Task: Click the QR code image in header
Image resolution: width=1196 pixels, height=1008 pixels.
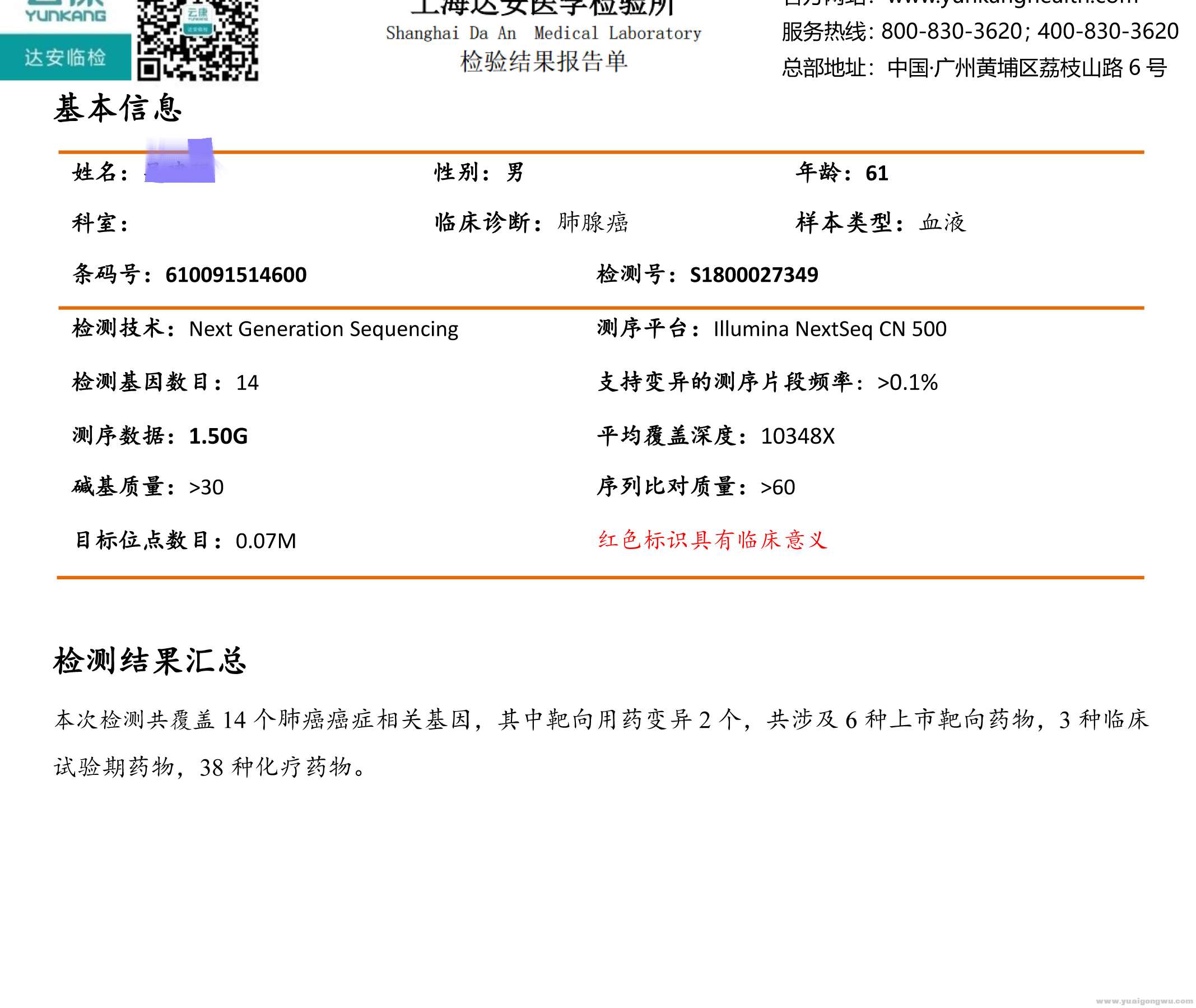Action: click(198, 40)
